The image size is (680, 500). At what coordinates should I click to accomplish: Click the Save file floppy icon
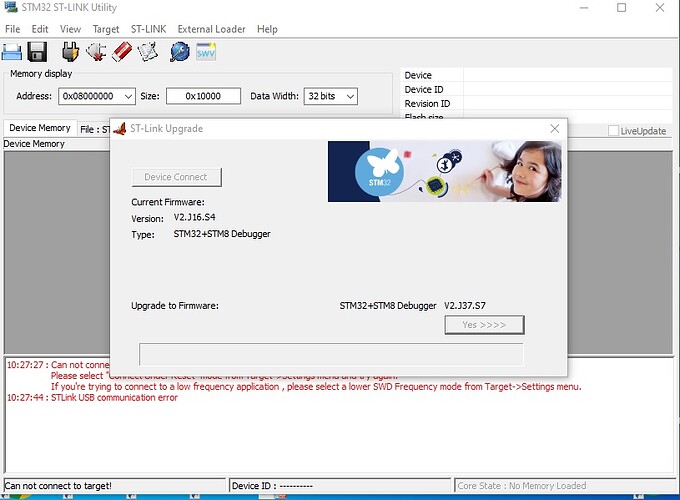(x=38, y=51)
